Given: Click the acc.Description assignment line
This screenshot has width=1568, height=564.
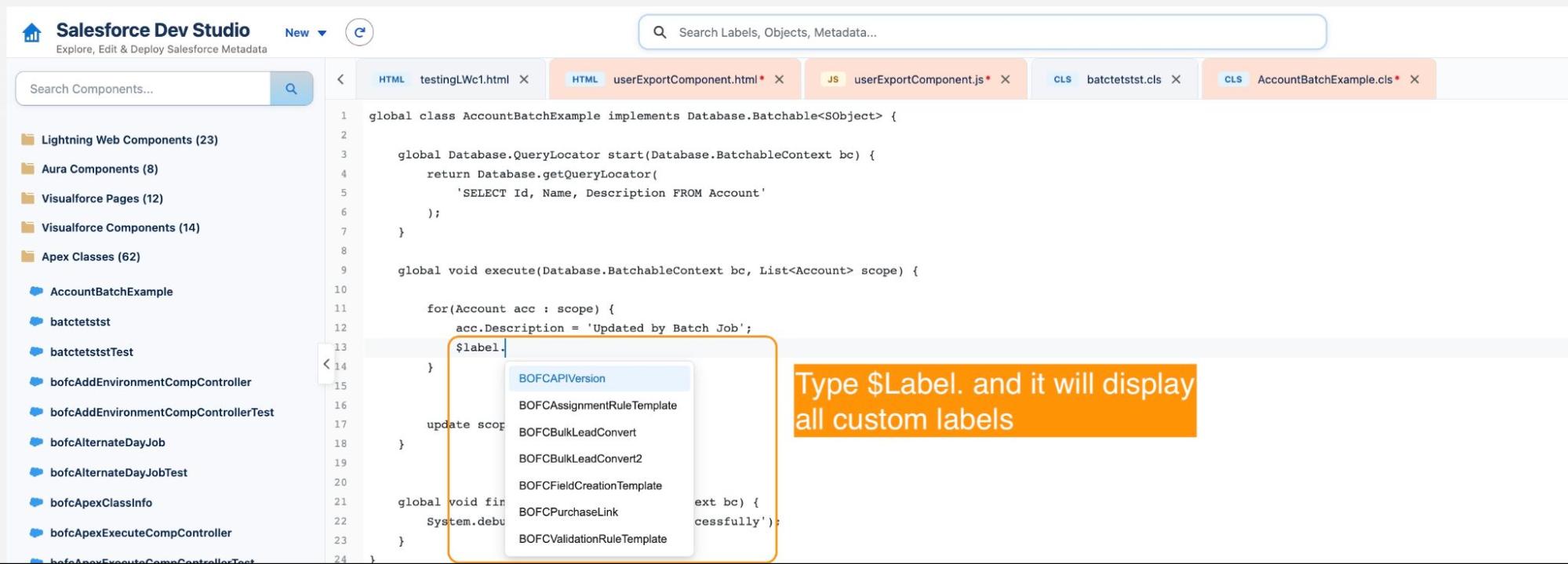Looking at the screenshot, I should pyautogui.click(x=603, y=328).
